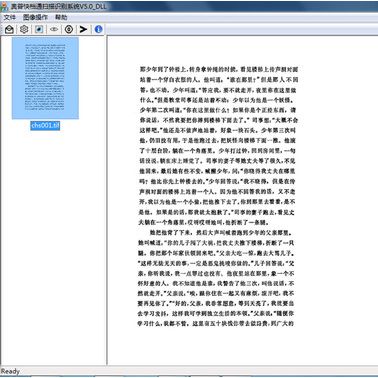Select the chs001.tif page thumbnail
Image resolution: width=378 pixels, height=378 pixels.
point(45,78)
